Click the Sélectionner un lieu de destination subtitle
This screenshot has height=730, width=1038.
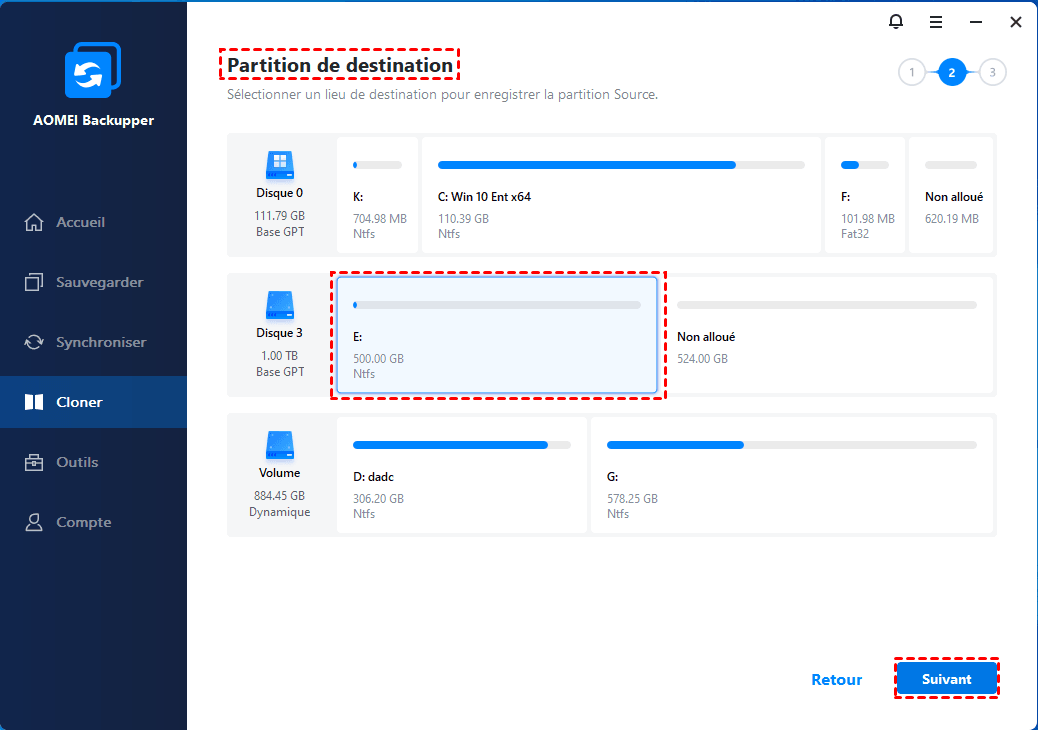click(x=442, y=95)
